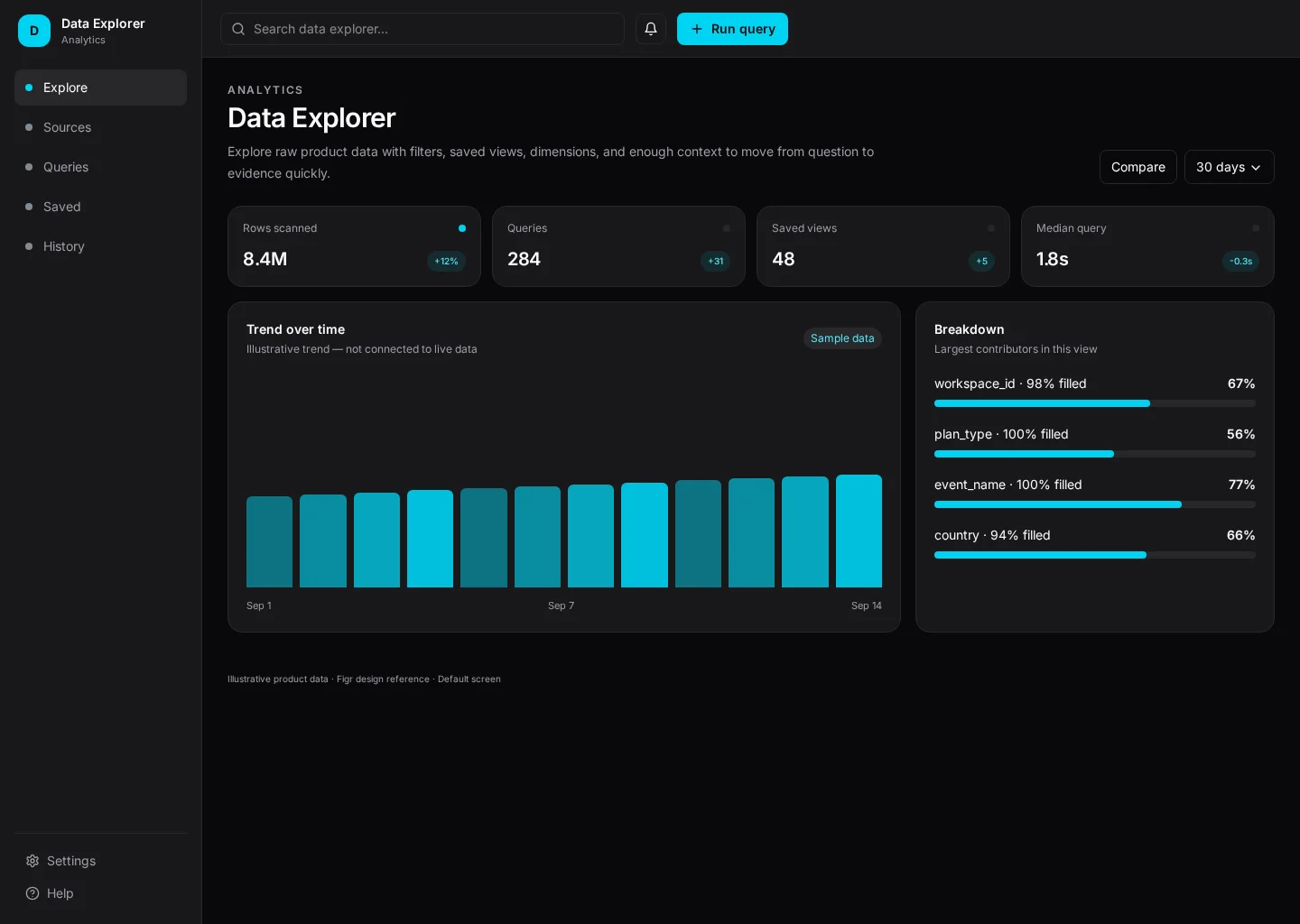Click the +5 change badge
Viewport: 1300px width, 924px height.
click(981, 262)
